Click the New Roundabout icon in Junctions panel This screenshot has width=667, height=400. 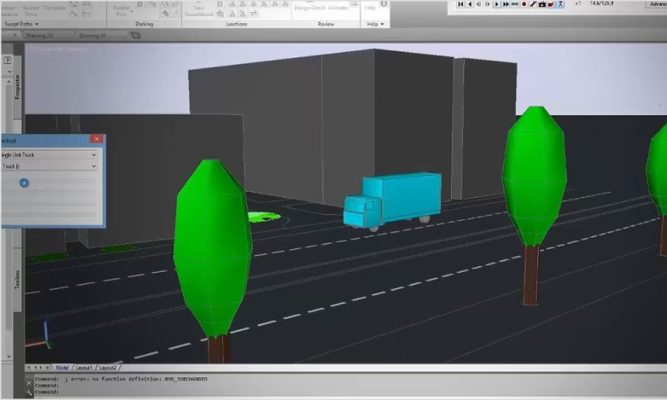tap(194, 8)
